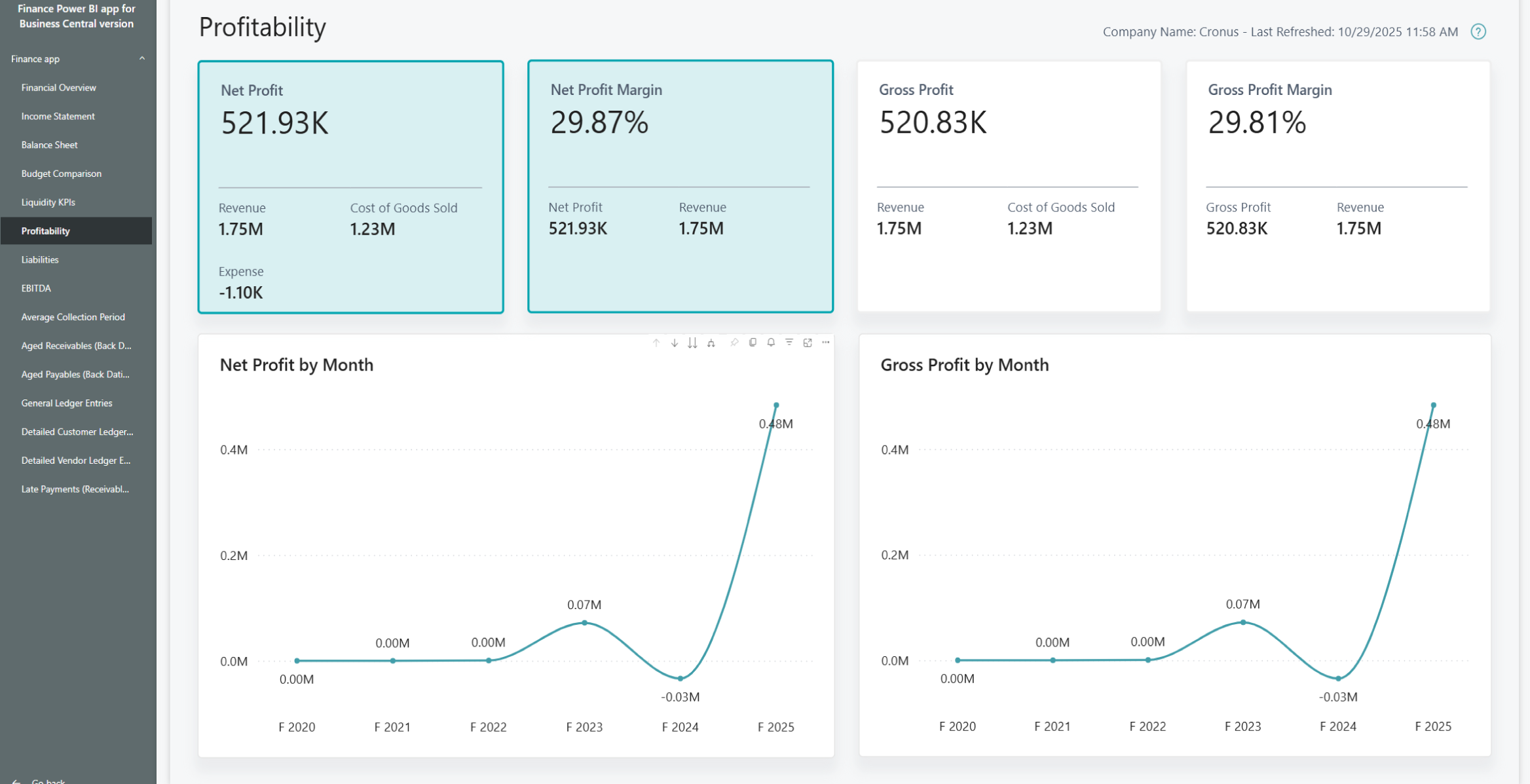
Task: Set an alert on Net Profit by Month
Action: [x=770, y=342]
